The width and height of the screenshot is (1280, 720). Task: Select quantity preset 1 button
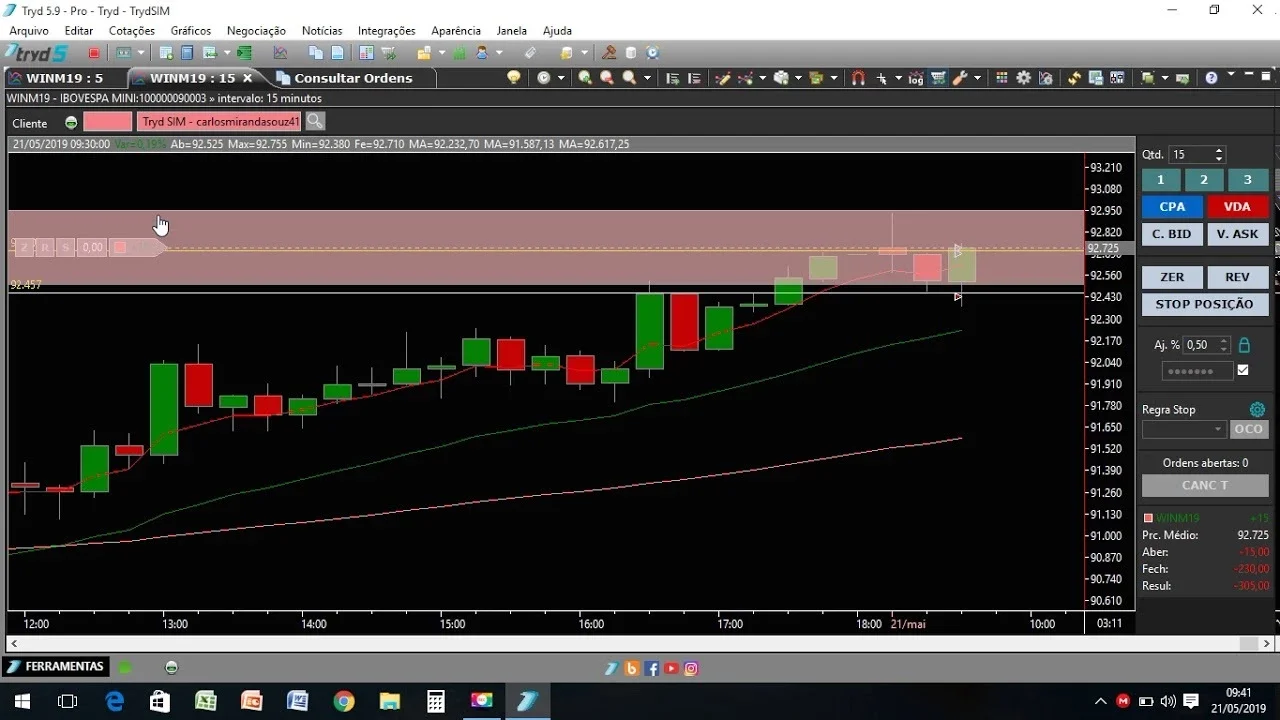1161,180
